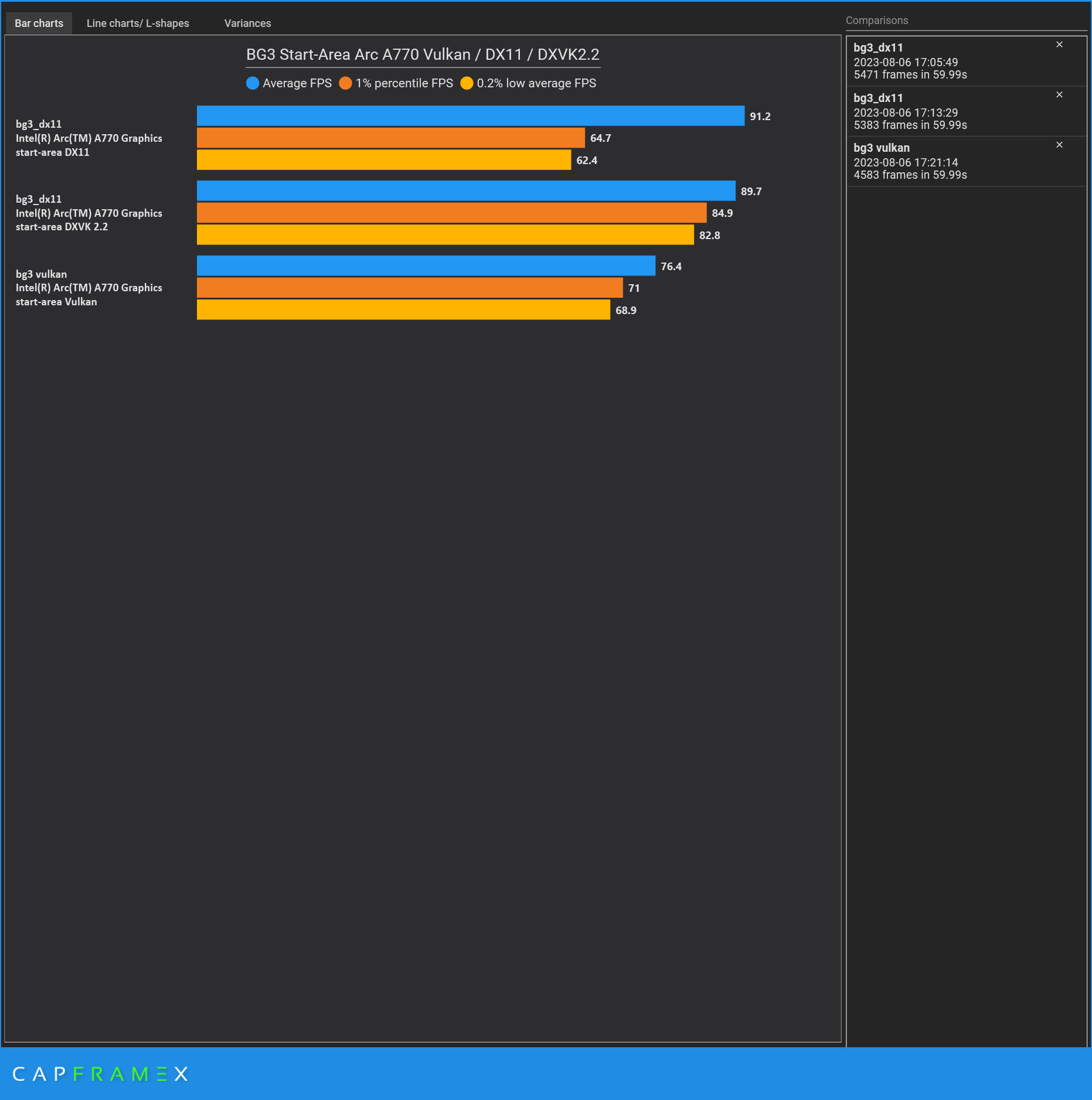Click the 91.2 average FPS blue bar
The width and height of the screenshot is (1092, 1100).
(x=471, y=116)
